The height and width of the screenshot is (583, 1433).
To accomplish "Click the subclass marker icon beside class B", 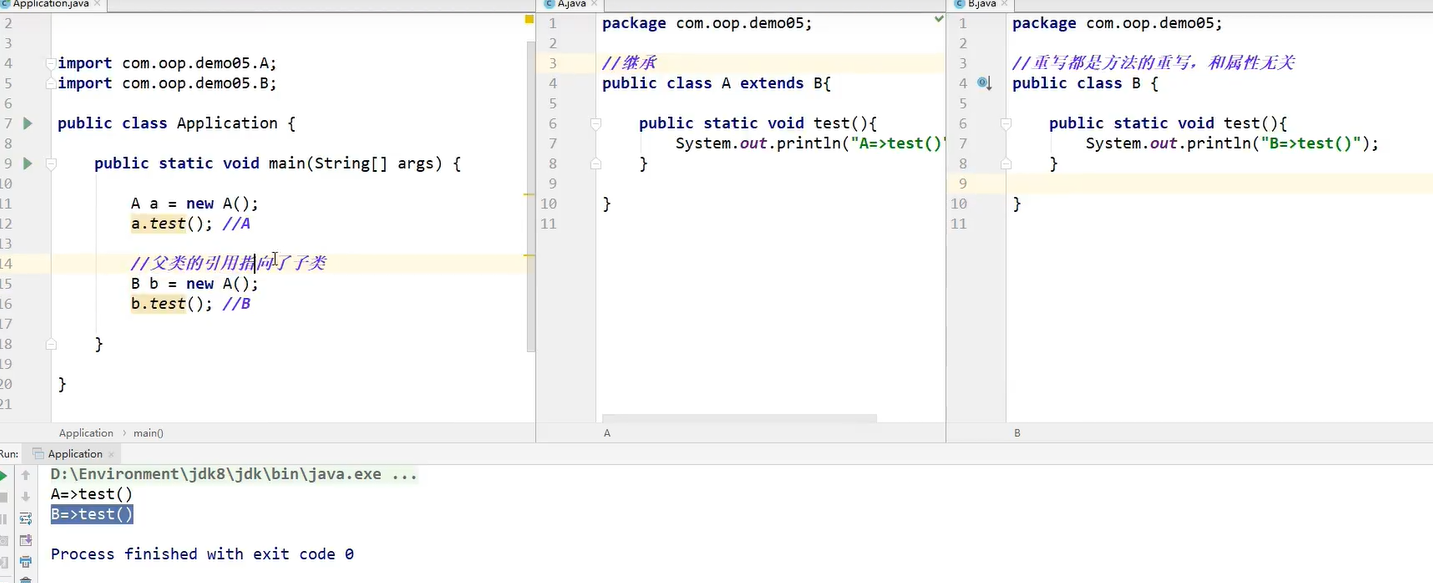I will pyautogui.click(x=984, y=84).
